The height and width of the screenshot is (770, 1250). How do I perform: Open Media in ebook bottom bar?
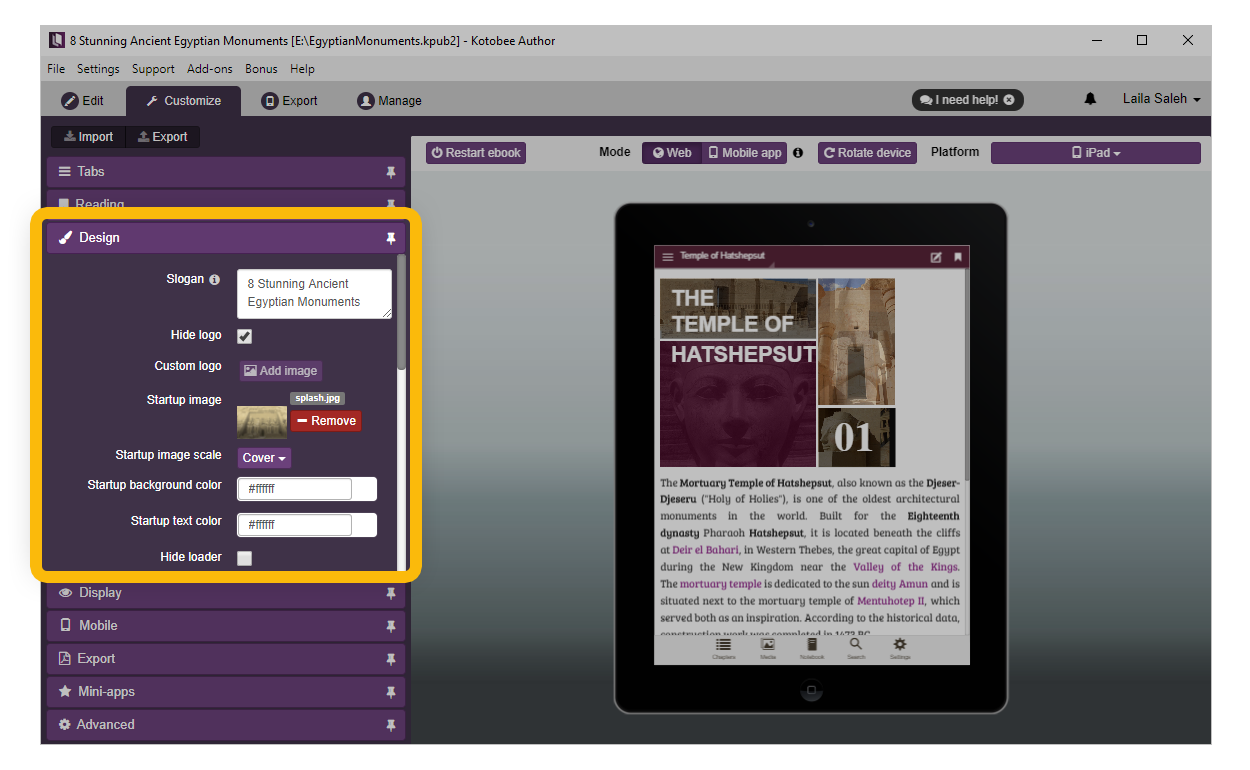(x=768, y=648)
